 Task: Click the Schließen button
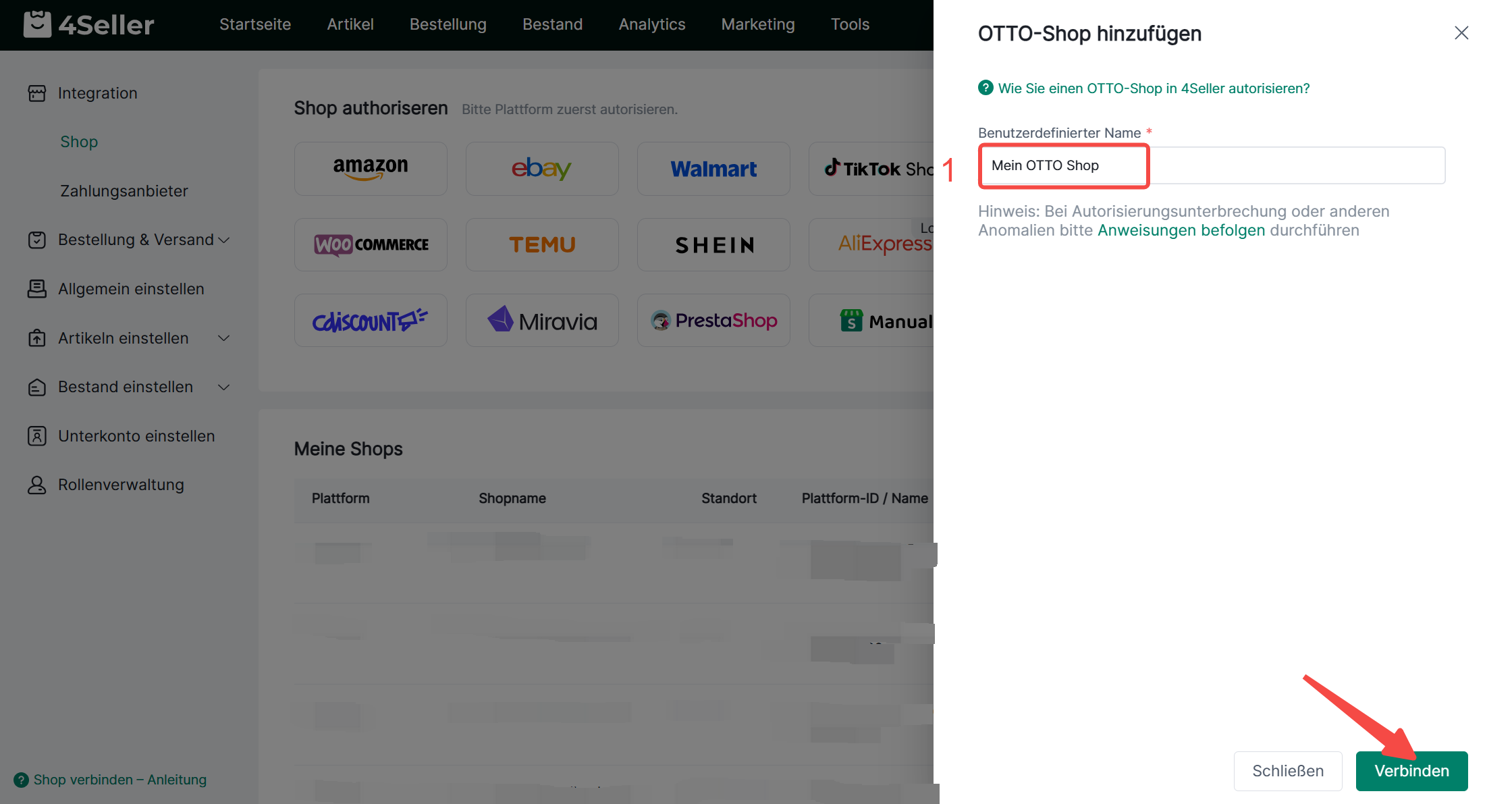pos(1287,771)
